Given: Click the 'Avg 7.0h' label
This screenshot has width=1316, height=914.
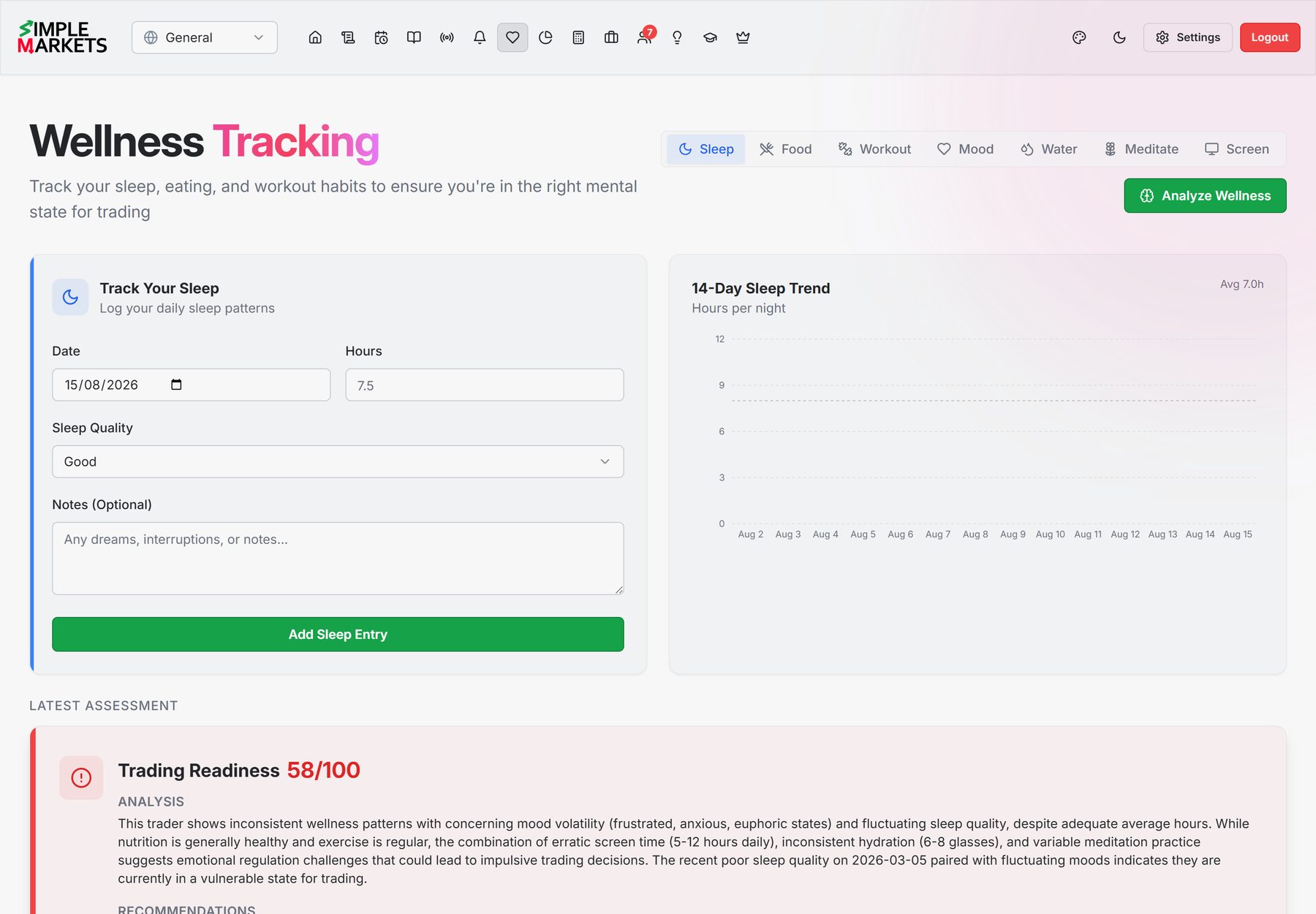Looking at the screenshot, I should click(x=1241, y=284).
